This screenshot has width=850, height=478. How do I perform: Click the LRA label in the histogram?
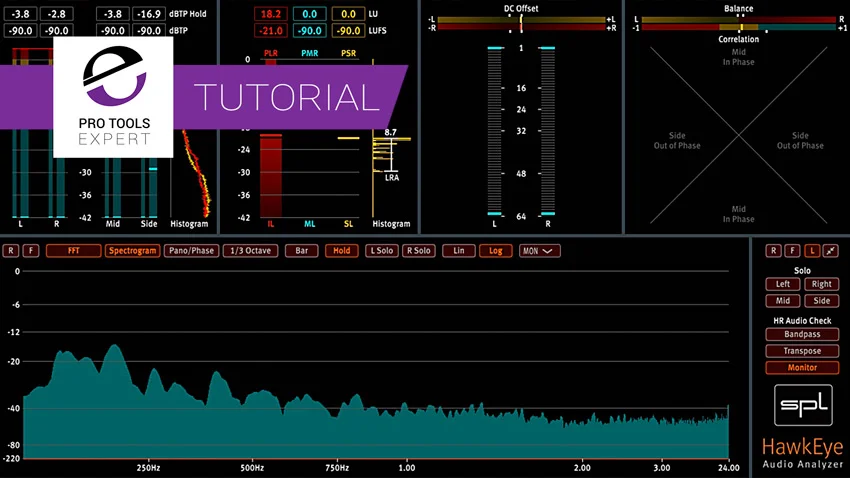pyautogui.click(x=392, y=178)
